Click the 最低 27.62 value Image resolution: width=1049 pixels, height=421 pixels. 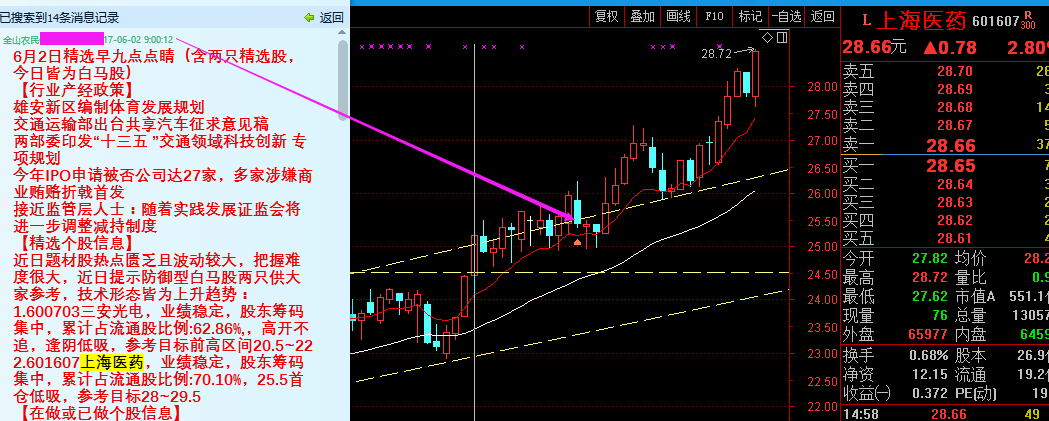pyautogui.click(x=928, y=296)
